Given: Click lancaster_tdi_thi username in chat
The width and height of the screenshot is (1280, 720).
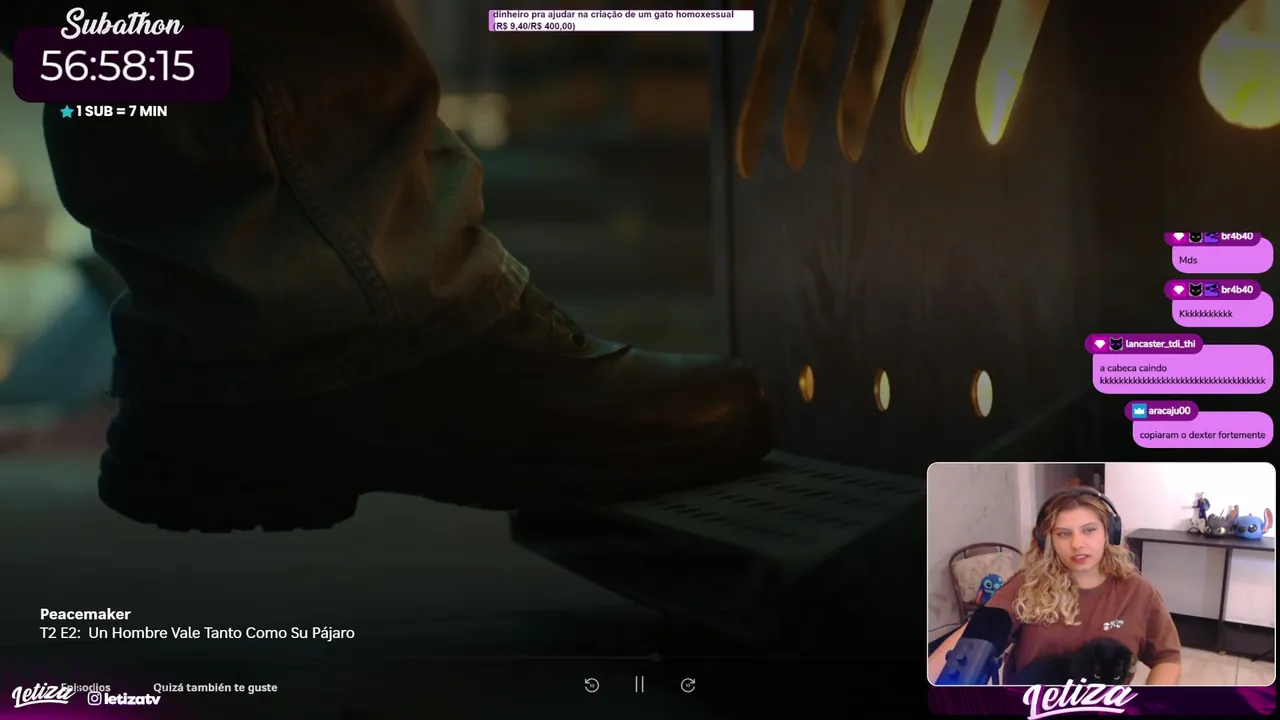Looking at the screenshot, I should (x=1160, y=344).
